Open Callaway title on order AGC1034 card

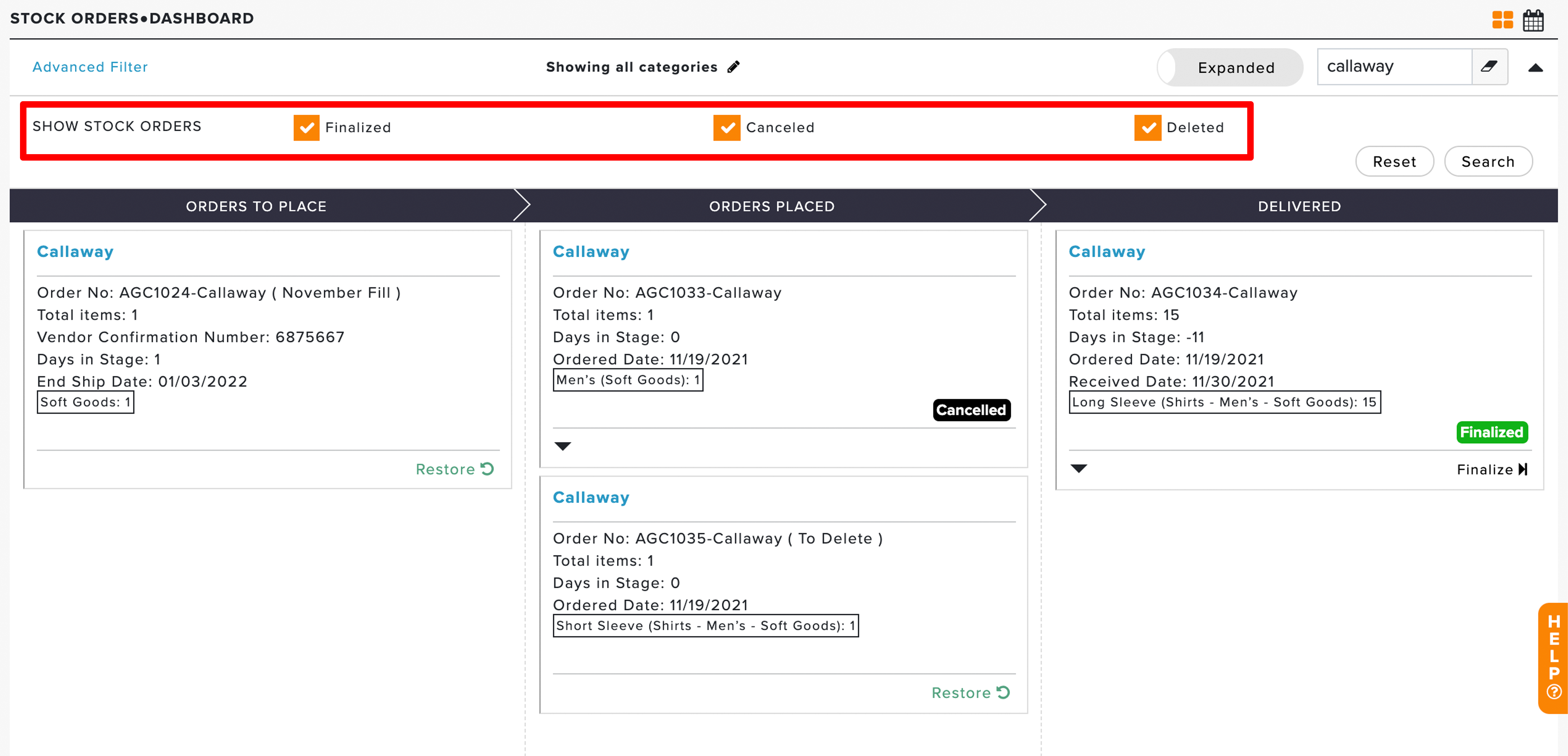click(x=1107, y=252)
